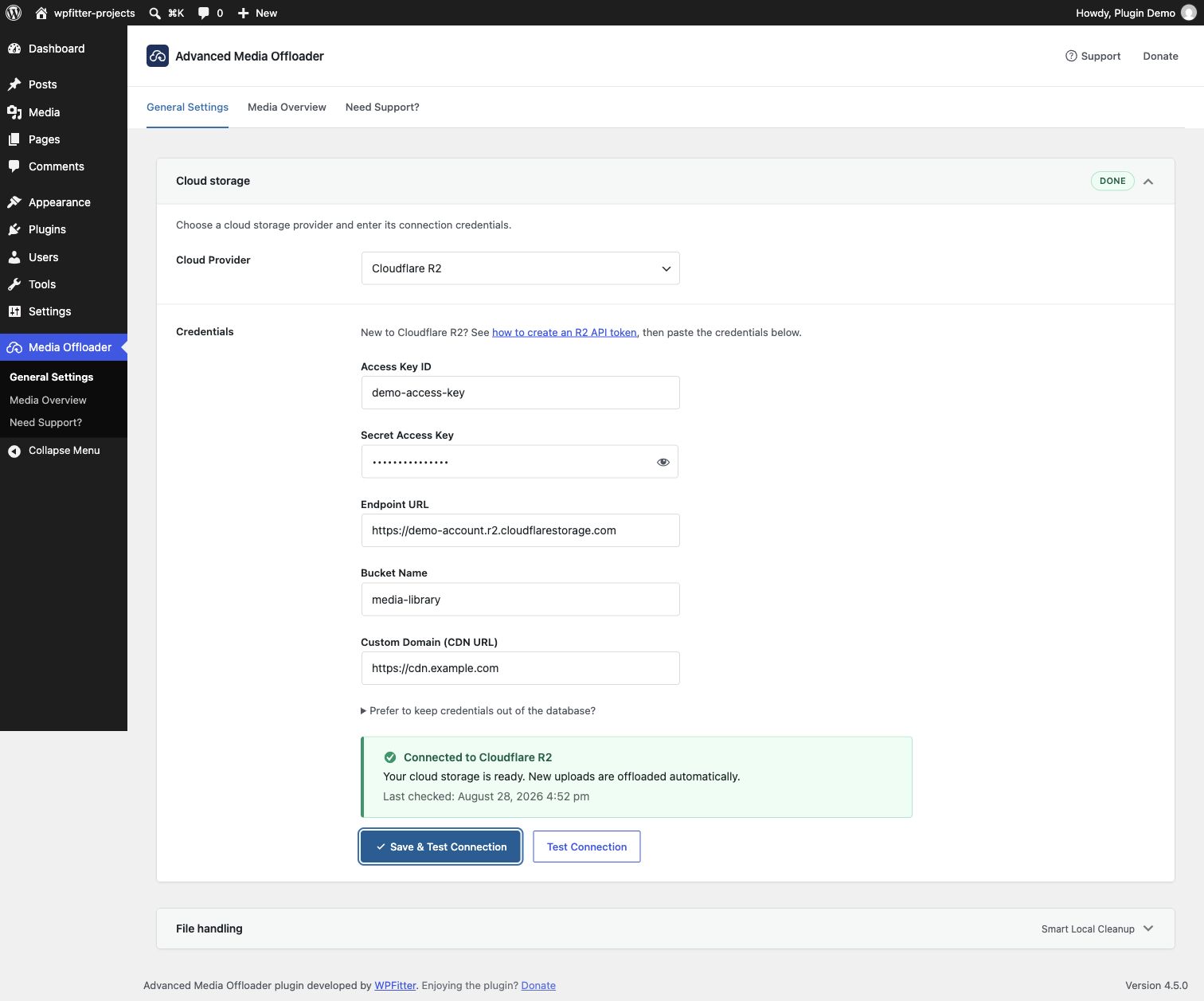Switch to the General Settings tab
Viewport: 1204px width, 1001px height.
187,107
